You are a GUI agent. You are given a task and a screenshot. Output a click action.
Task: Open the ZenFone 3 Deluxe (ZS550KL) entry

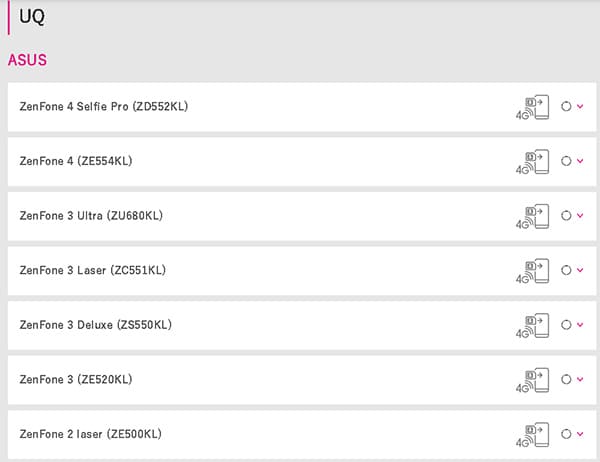[x=302, y=325]
